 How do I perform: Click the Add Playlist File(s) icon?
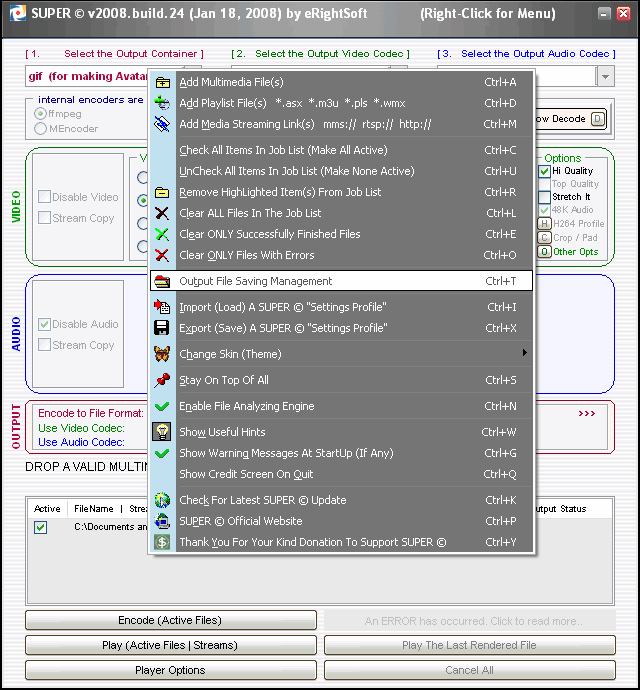(x=162, y=103)
